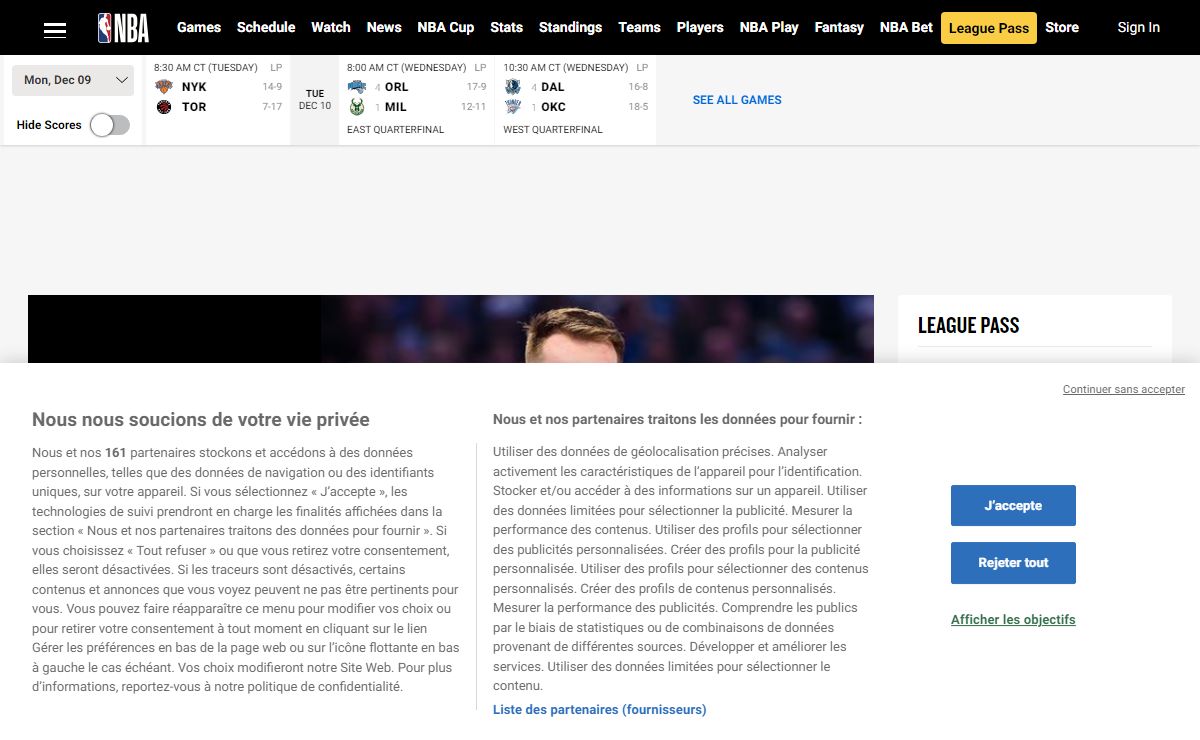Click the featured player image thumbnail
This screenshot has height=740, width=1200.
[x=451, y=329]
